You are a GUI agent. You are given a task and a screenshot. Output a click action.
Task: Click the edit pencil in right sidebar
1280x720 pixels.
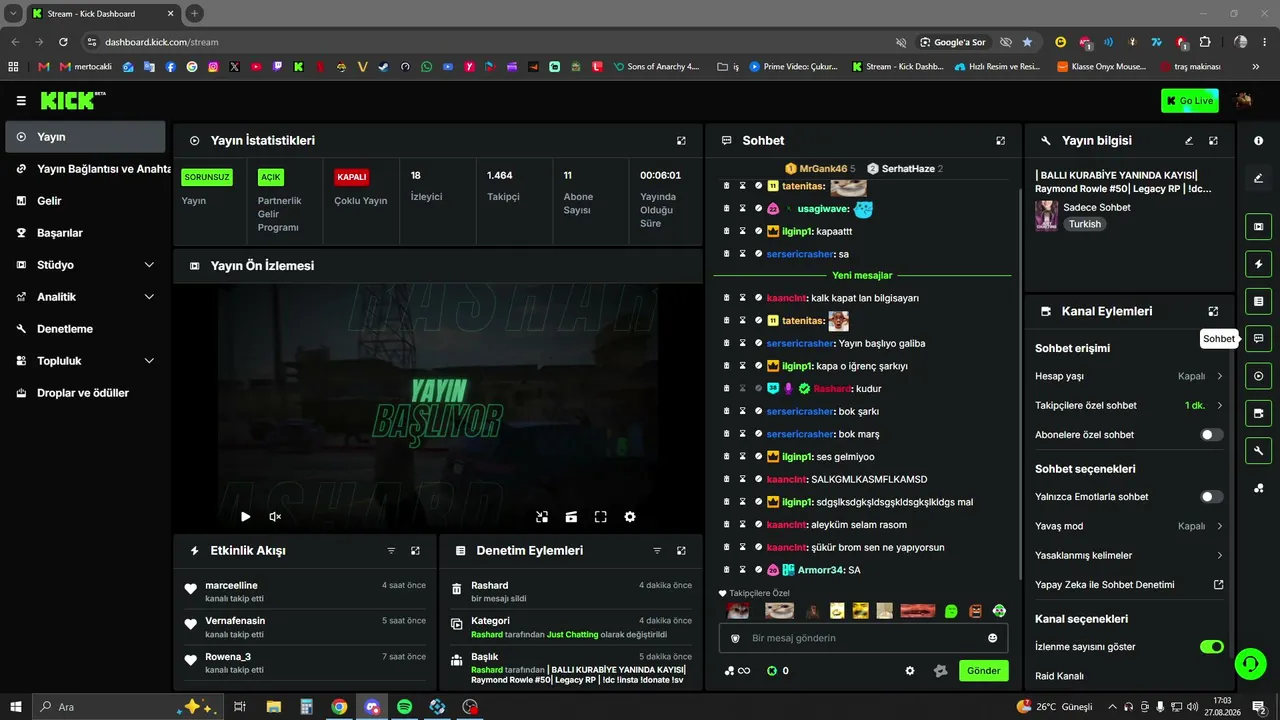click(x=1258, y=179)
